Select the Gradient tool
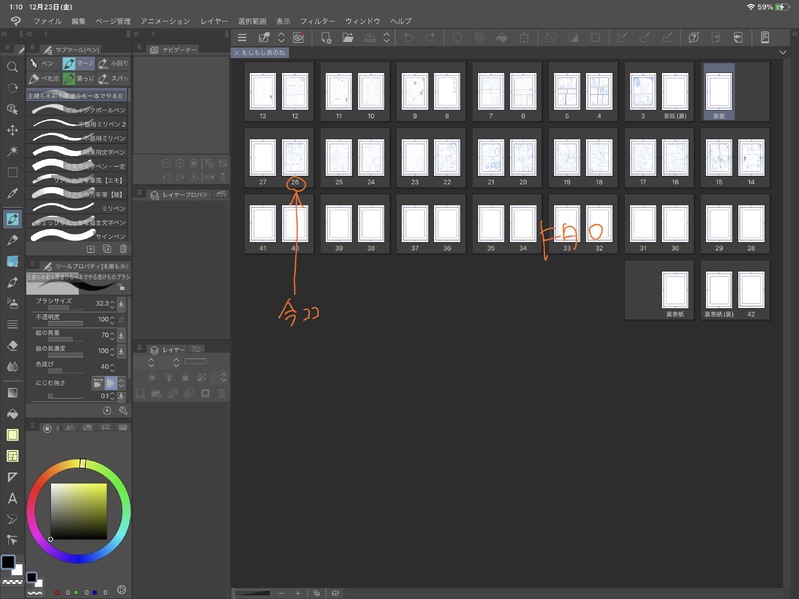This screenshot has height=599, width=799. [x=12, y=393]
